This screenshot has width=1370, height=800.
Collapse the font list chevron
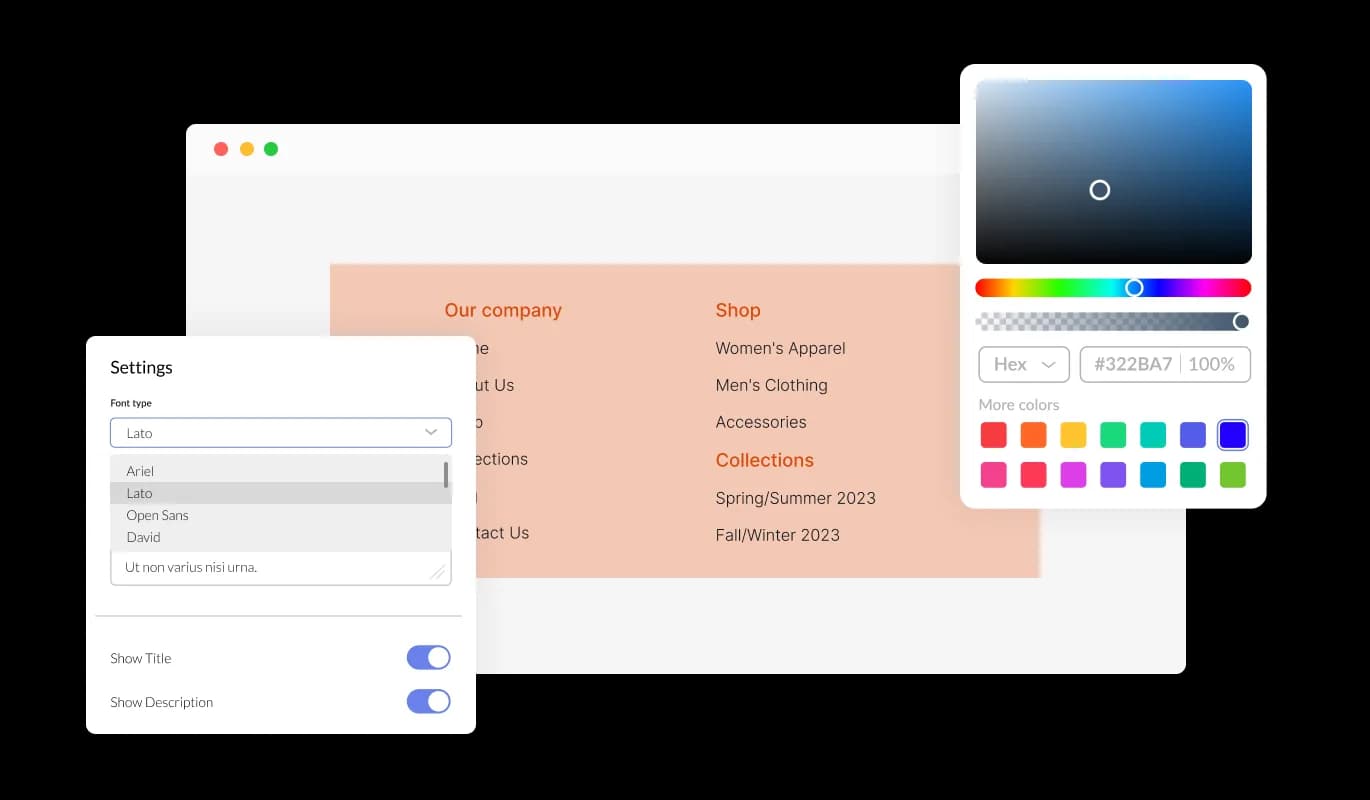431,432
